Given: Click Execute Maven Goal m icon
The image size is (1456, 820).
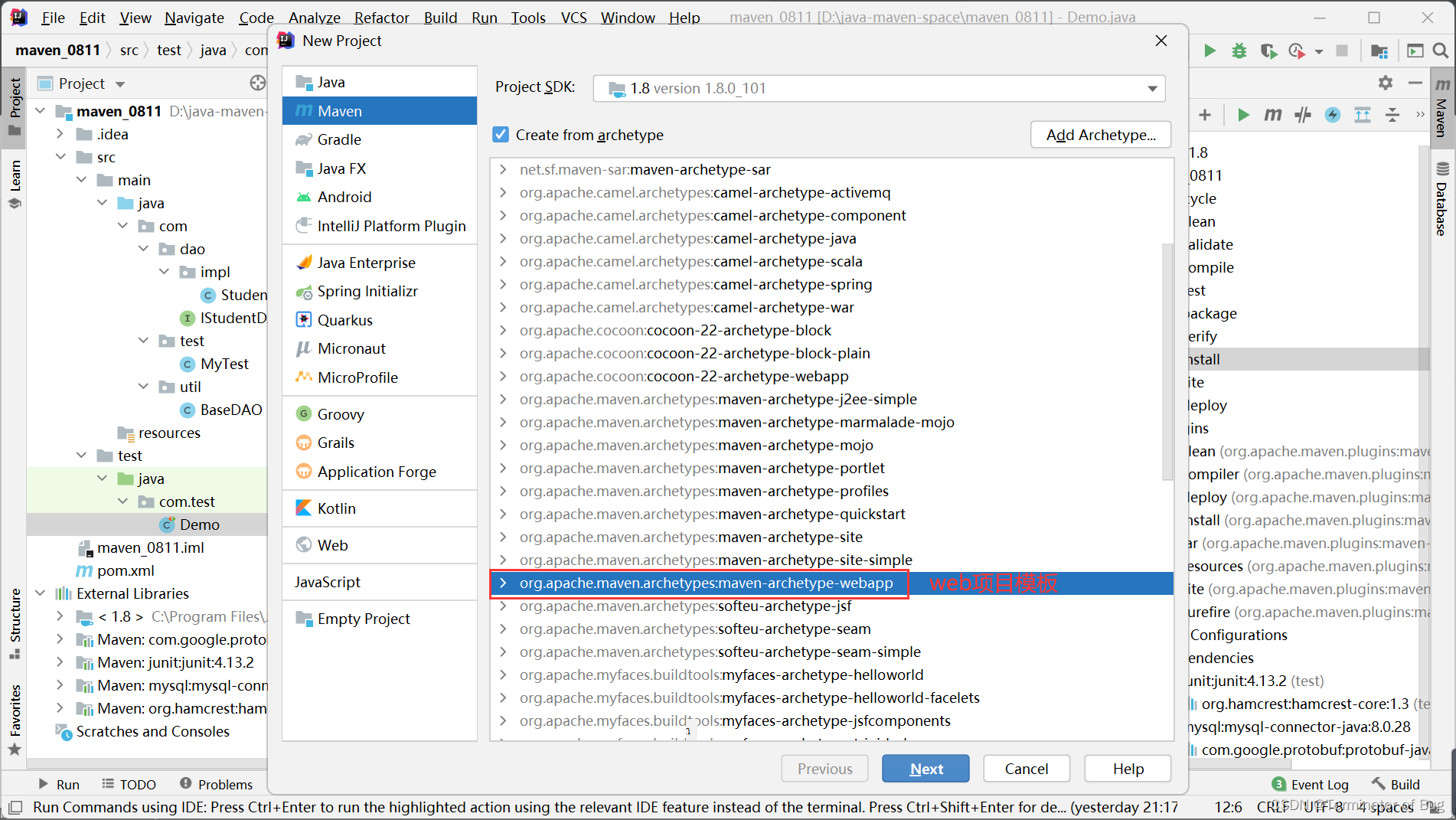Looking at the screenshot, I should click(x=1273, y=115).
